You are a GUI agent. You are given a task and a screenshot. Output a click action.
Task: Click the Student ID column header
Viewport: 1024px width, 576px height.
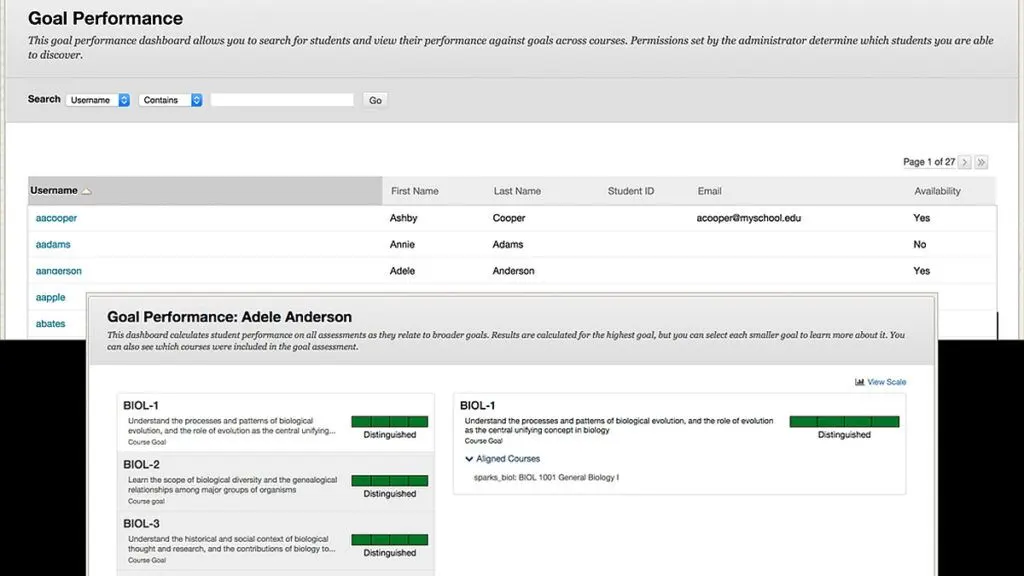click(631, 191)
